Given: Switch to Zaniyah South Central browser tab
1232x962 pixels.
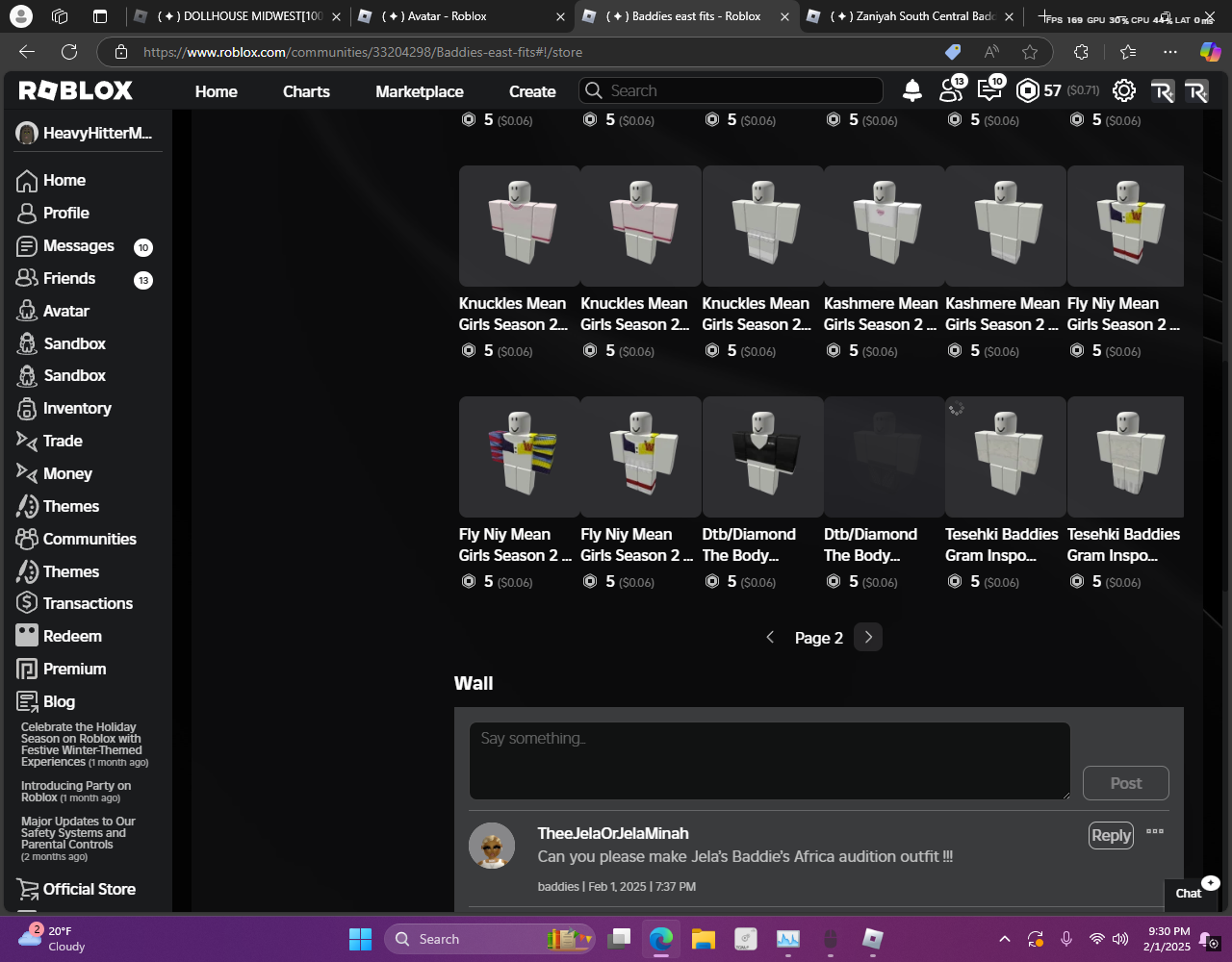Looking at the screenshot, I should tap(912, 16).
